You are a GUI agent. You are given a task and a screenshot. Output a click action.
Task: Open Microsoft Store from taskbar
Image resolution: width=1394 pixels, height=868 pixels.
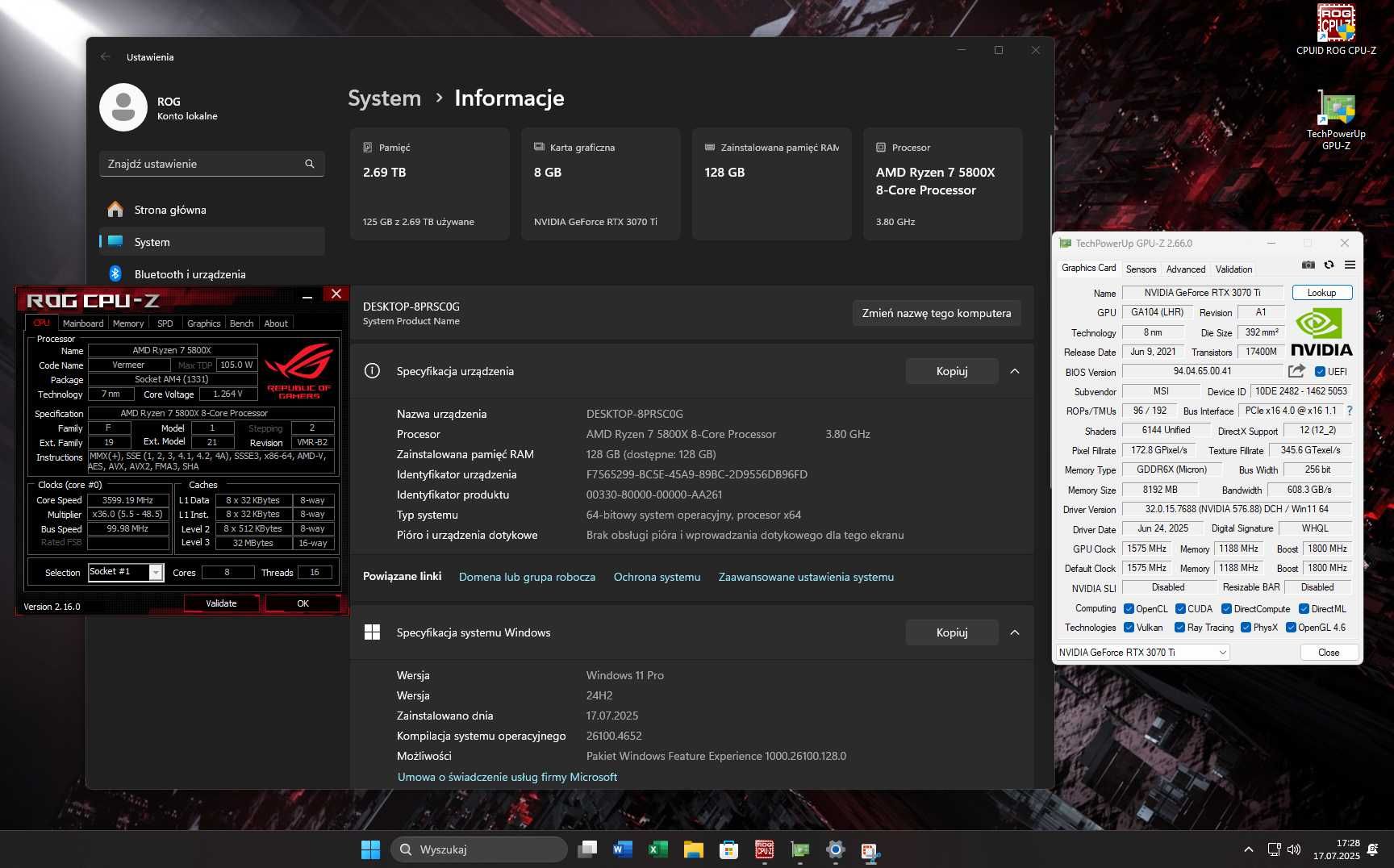coord(729,849)
